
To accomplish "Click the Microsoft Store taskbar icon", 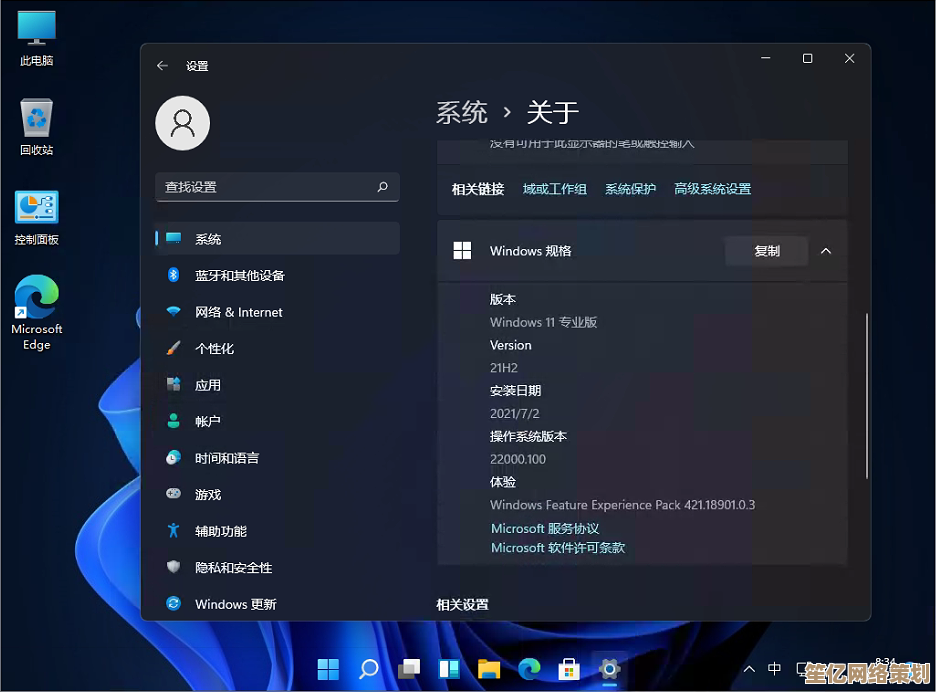I will [x=569, y=668].
